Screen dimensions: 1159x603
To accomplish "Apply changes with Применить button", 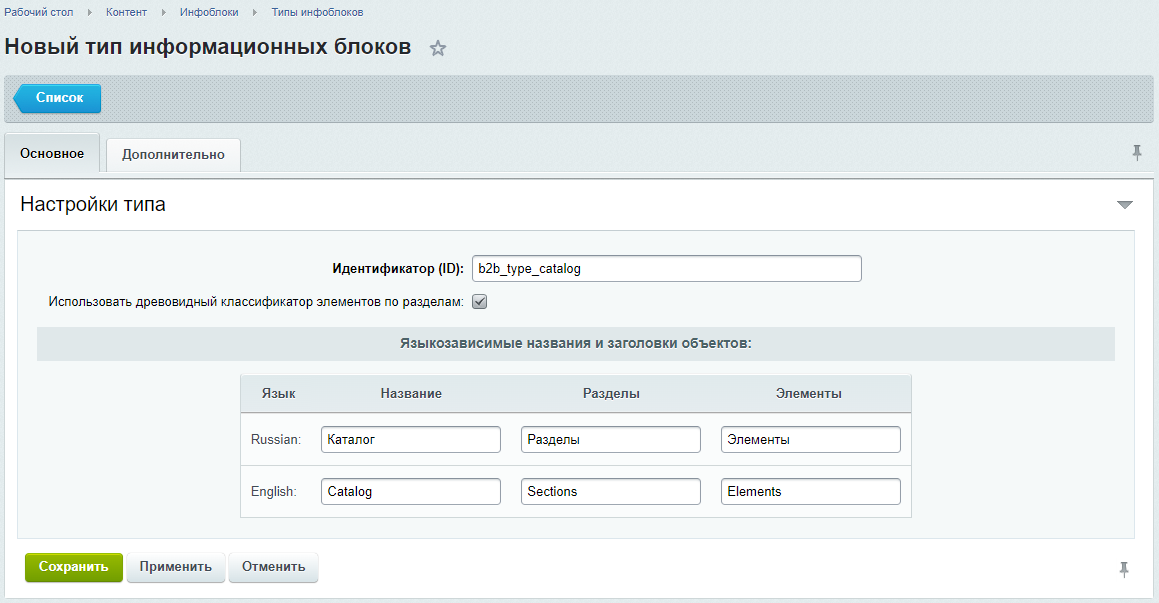I will point(176,568).
